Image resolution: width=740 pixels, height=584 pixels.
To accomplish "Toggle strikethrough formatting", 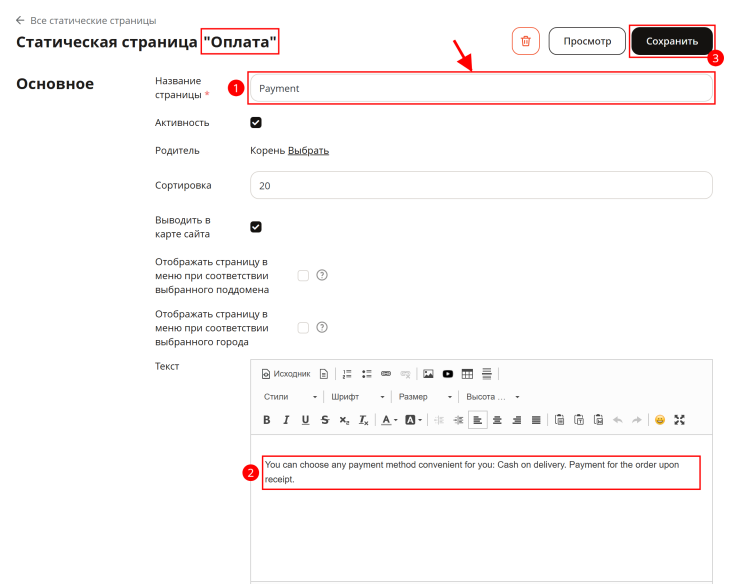I will click(x=325, y=420).
